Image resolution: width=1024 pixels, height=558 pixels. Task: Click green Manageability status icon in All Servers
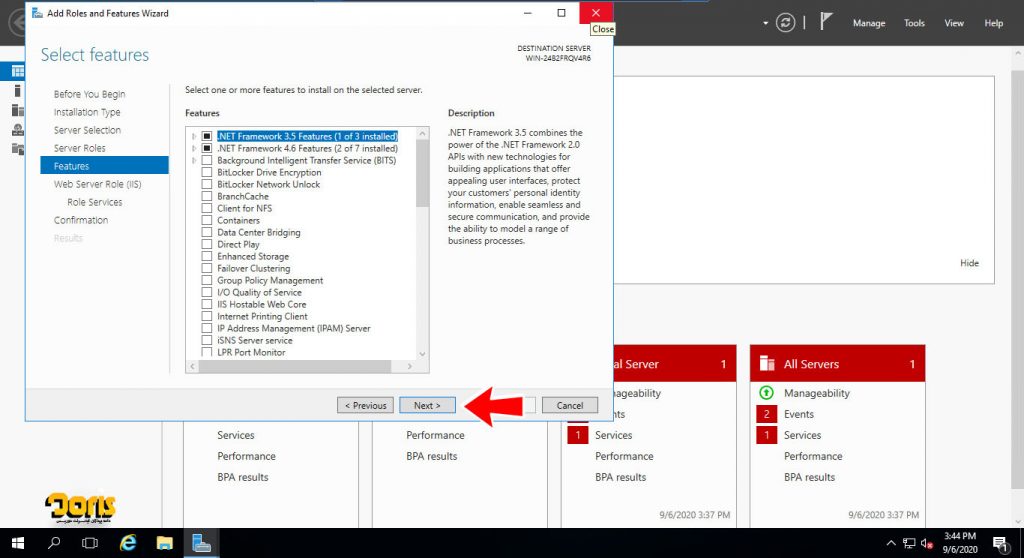click(766, 393)
